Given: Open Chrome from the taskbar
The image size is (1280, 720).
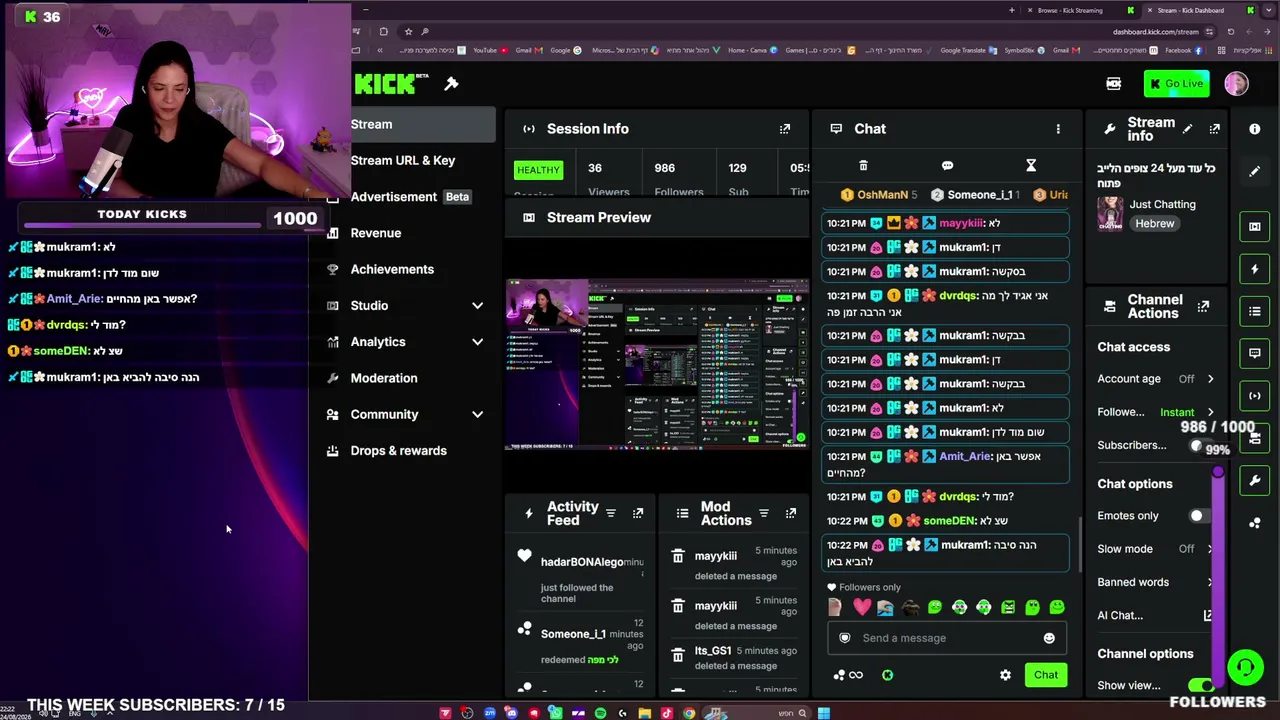Looking at the screenshot, I should pyautogui.click(x=689, y=713).
